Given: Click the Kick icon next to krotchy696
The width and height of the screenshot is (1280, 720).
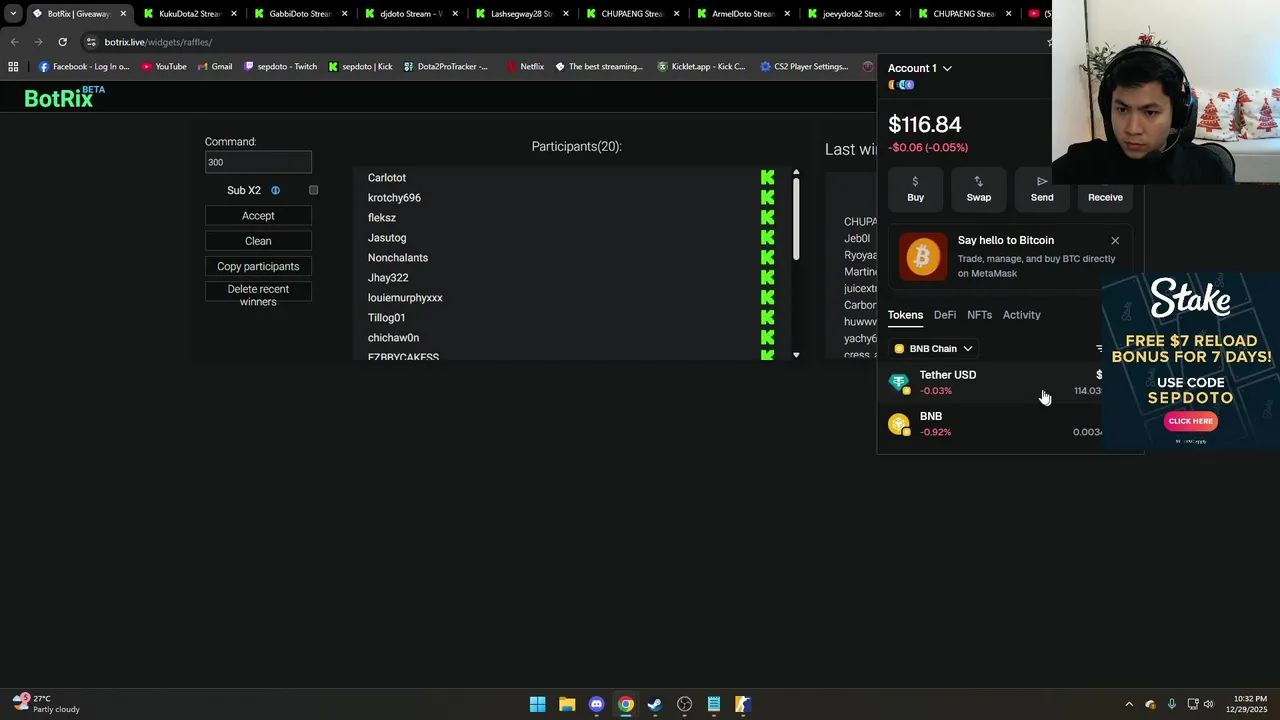Looking at the screenshot, I should point(767,197).
